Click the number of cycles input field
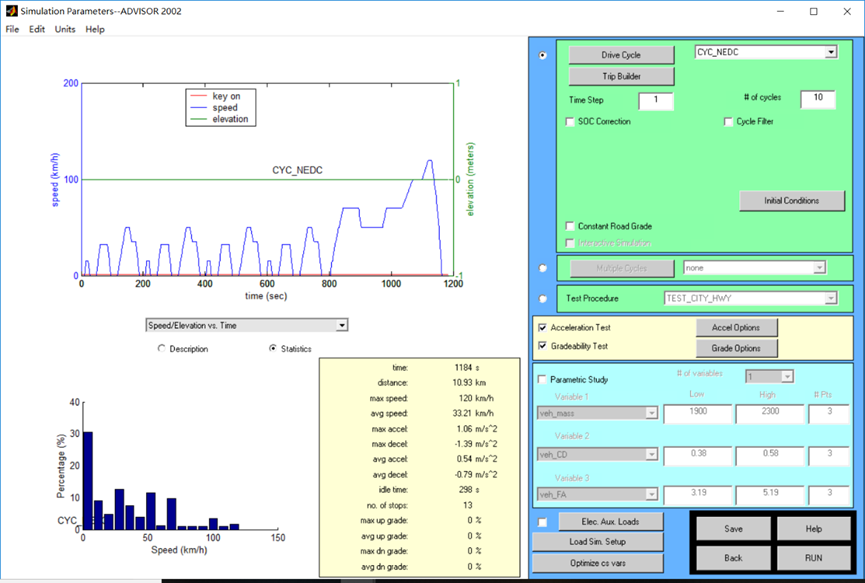The width and height of the screenshot is (865, 583). pos(817,98)
